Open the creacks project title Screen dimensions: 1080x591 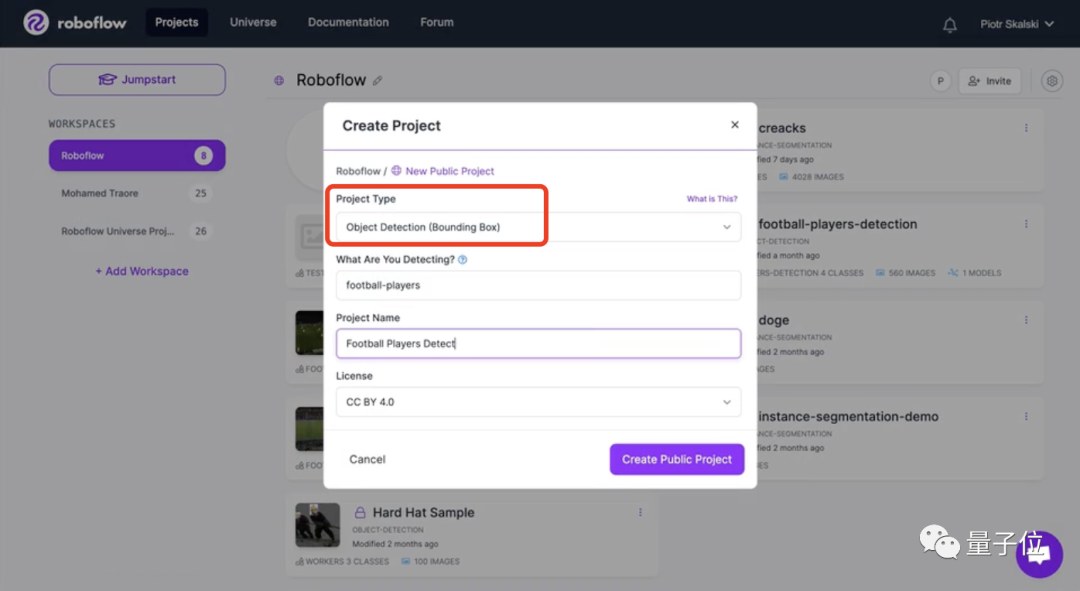[782, 128]
